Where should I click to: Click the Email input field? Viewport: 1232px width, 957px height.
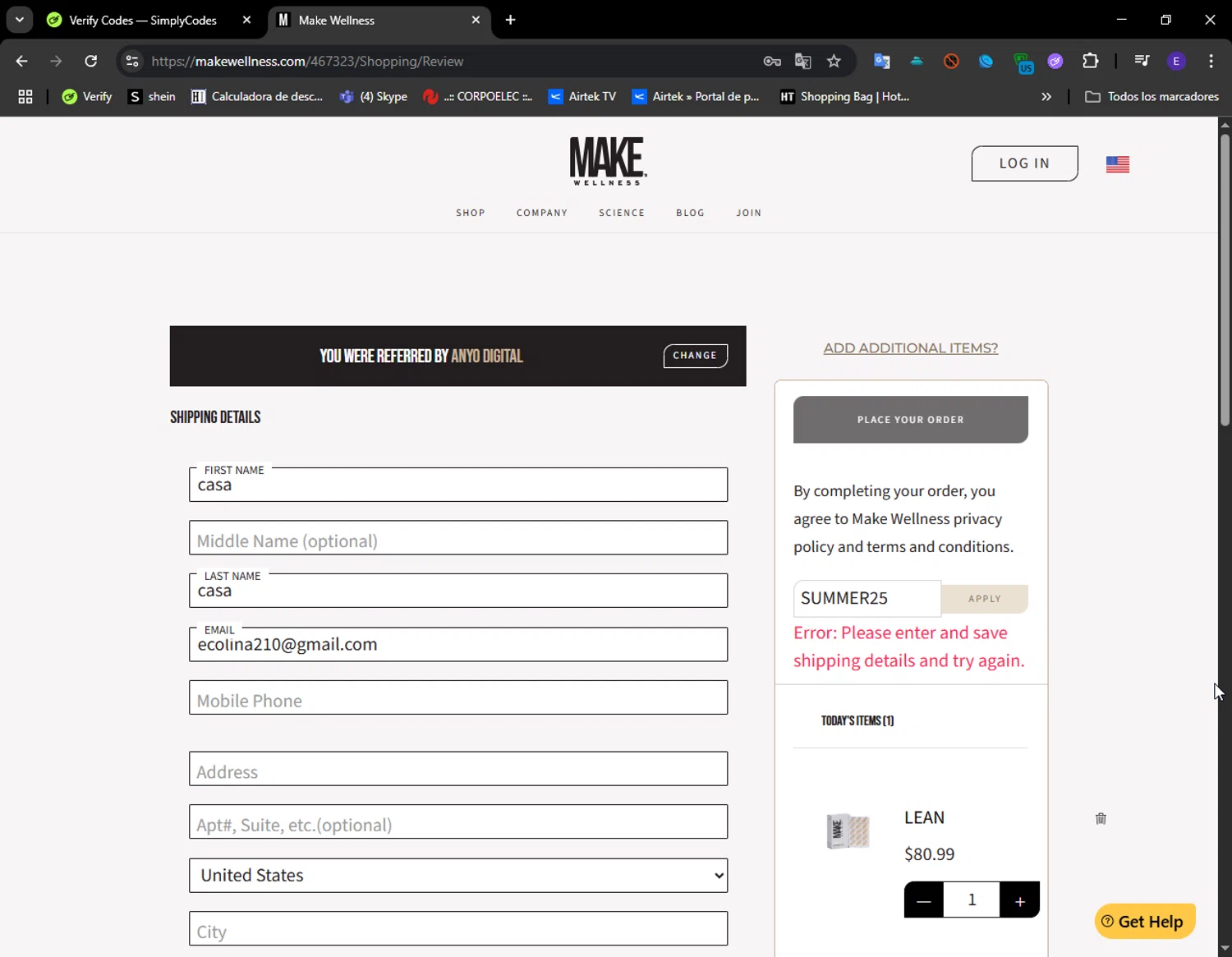click(458, 644)
